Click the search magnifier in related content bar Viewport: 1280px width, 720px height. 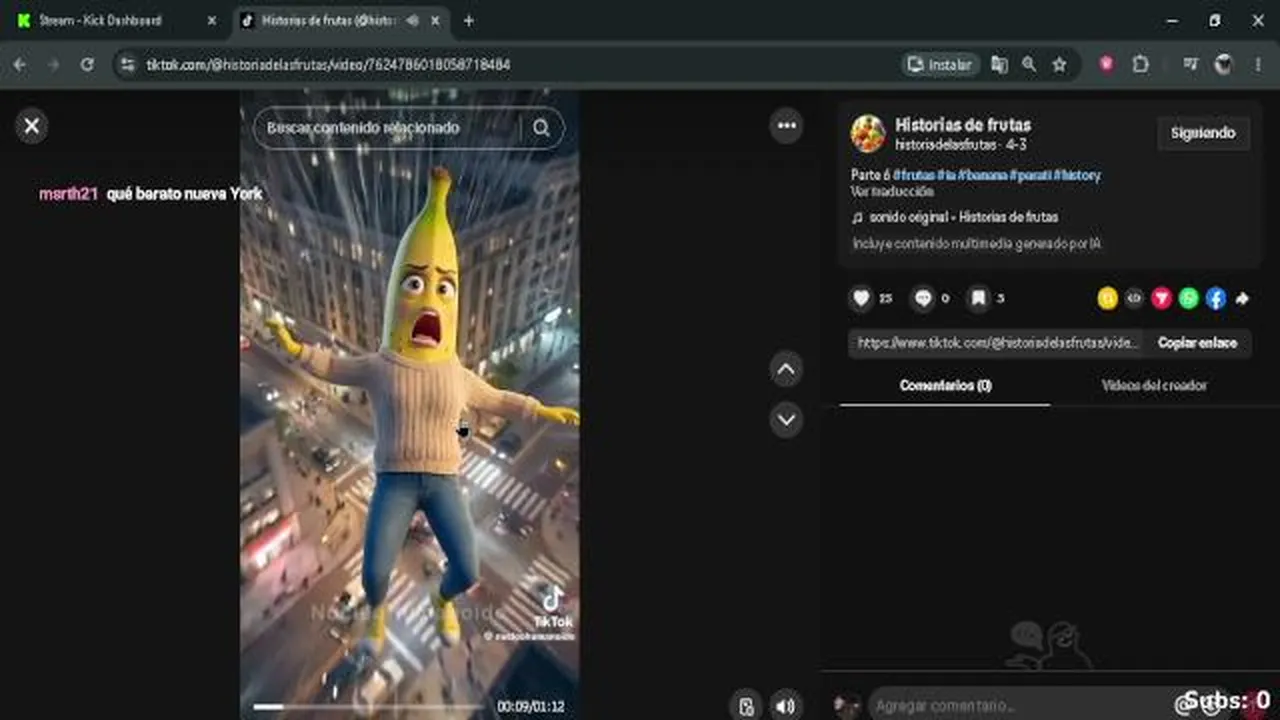pyautogui.click(x=541, y=128)
